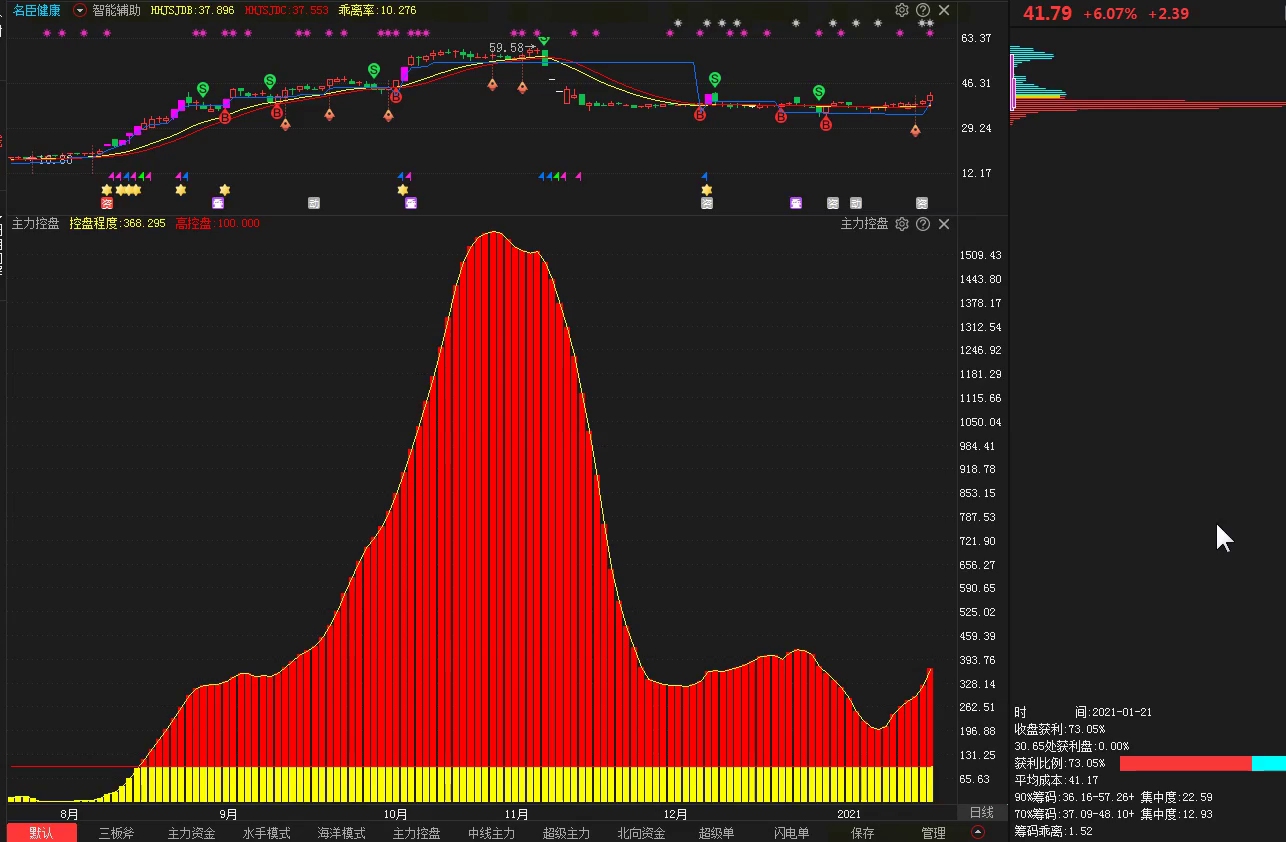
Task: Select the 主力控盘 bottom tab
Action: (x=416, y=833)
